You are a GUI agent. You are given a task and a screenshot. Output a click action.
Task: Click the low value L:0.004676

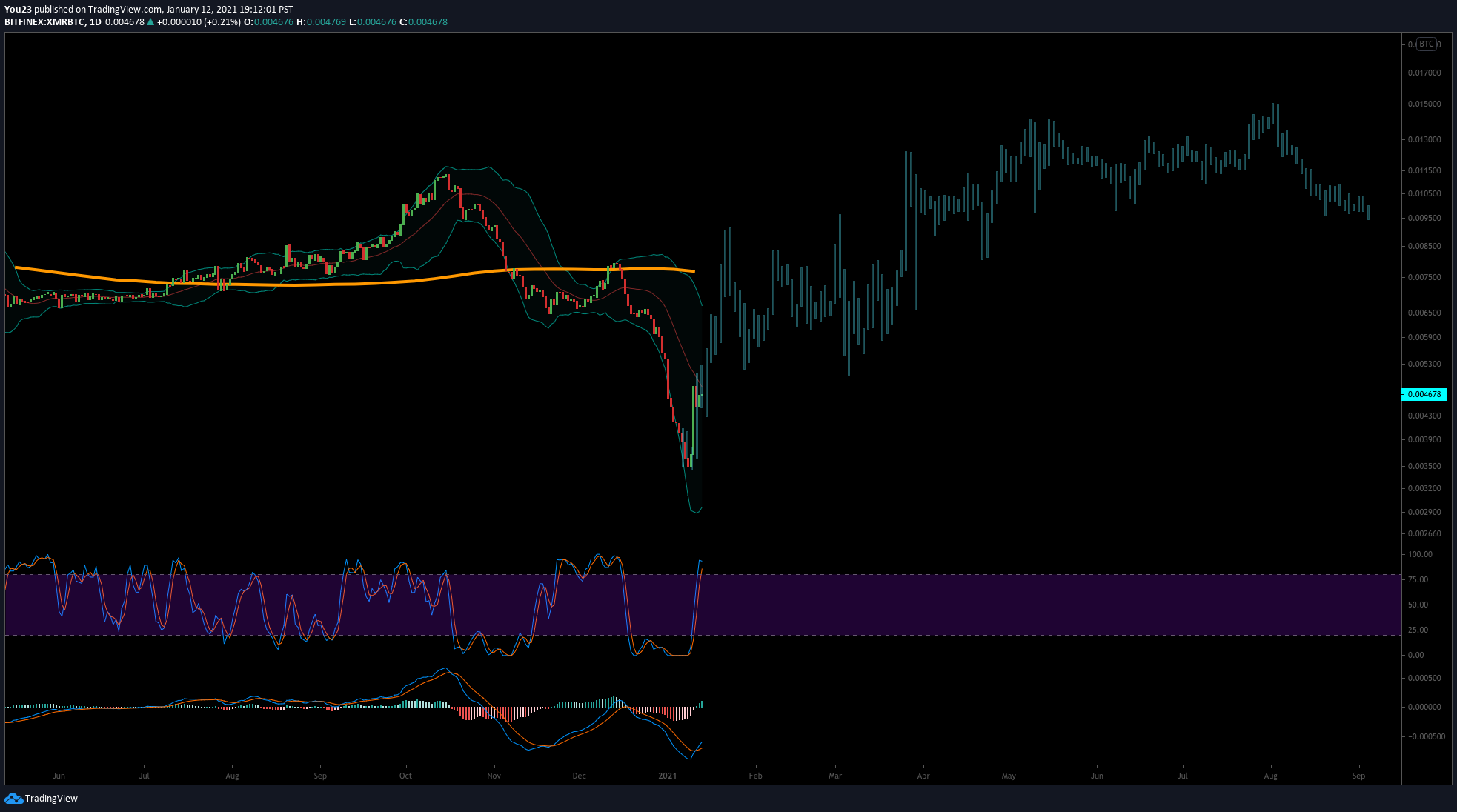[x=373, y=22]
